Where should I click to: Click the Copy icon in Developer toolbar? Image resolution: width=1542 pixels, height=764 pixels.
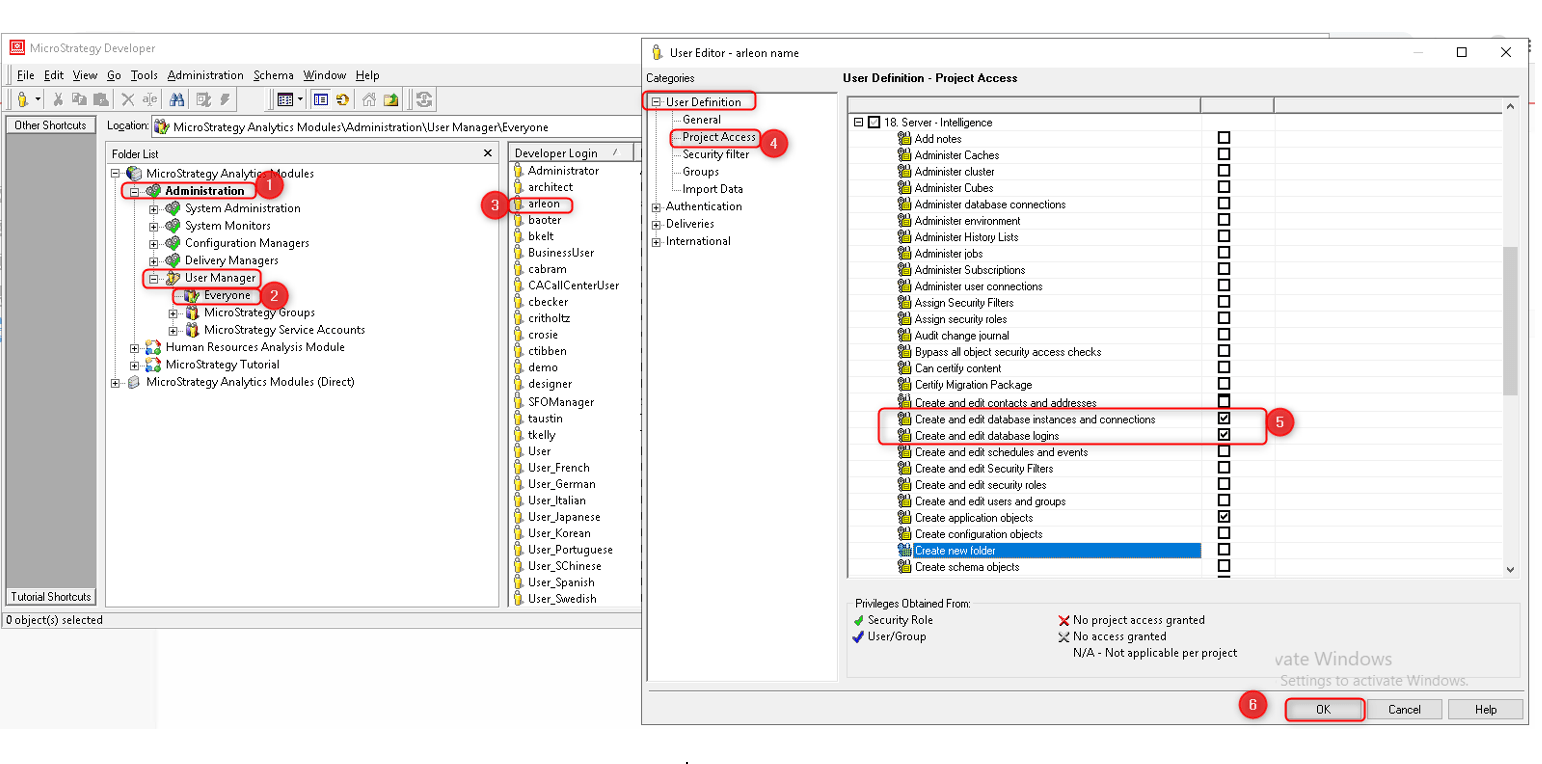79,99
